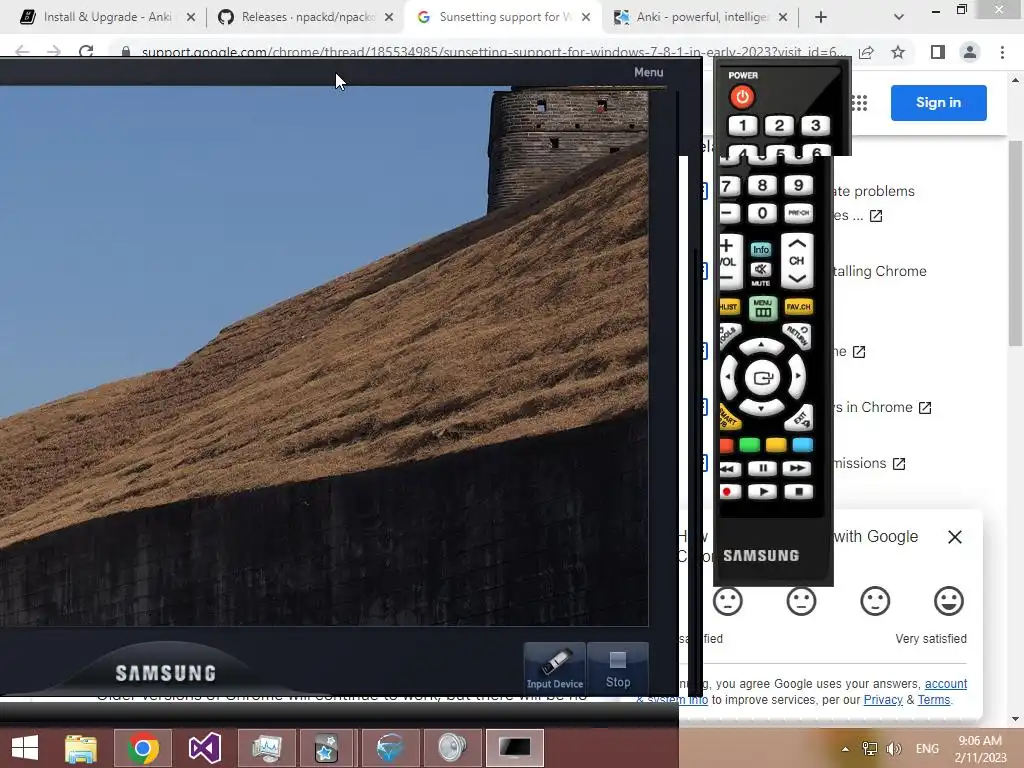Mute the TV using remote MUTE button
The width and height of the screenshot is (1024, 768).
761,270
